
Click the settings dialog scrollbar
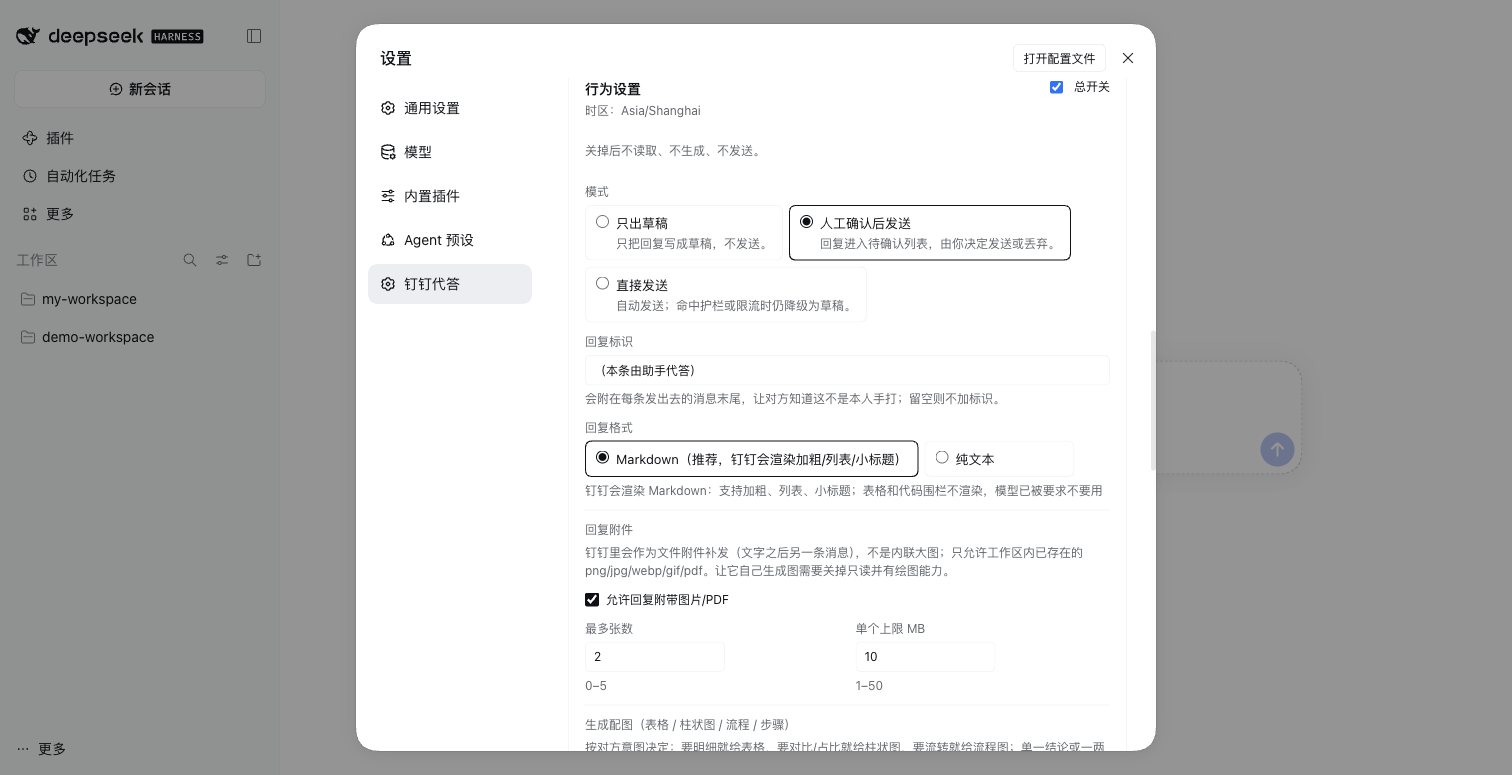point(1152,400)
